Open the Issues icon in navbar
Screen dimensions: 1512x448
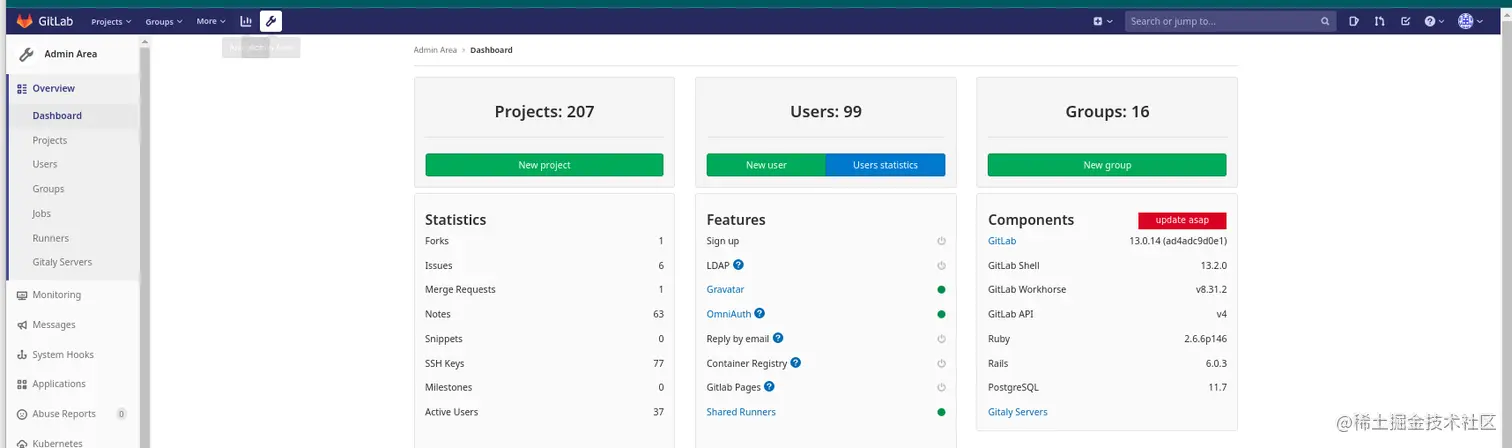coord(1355,21)
